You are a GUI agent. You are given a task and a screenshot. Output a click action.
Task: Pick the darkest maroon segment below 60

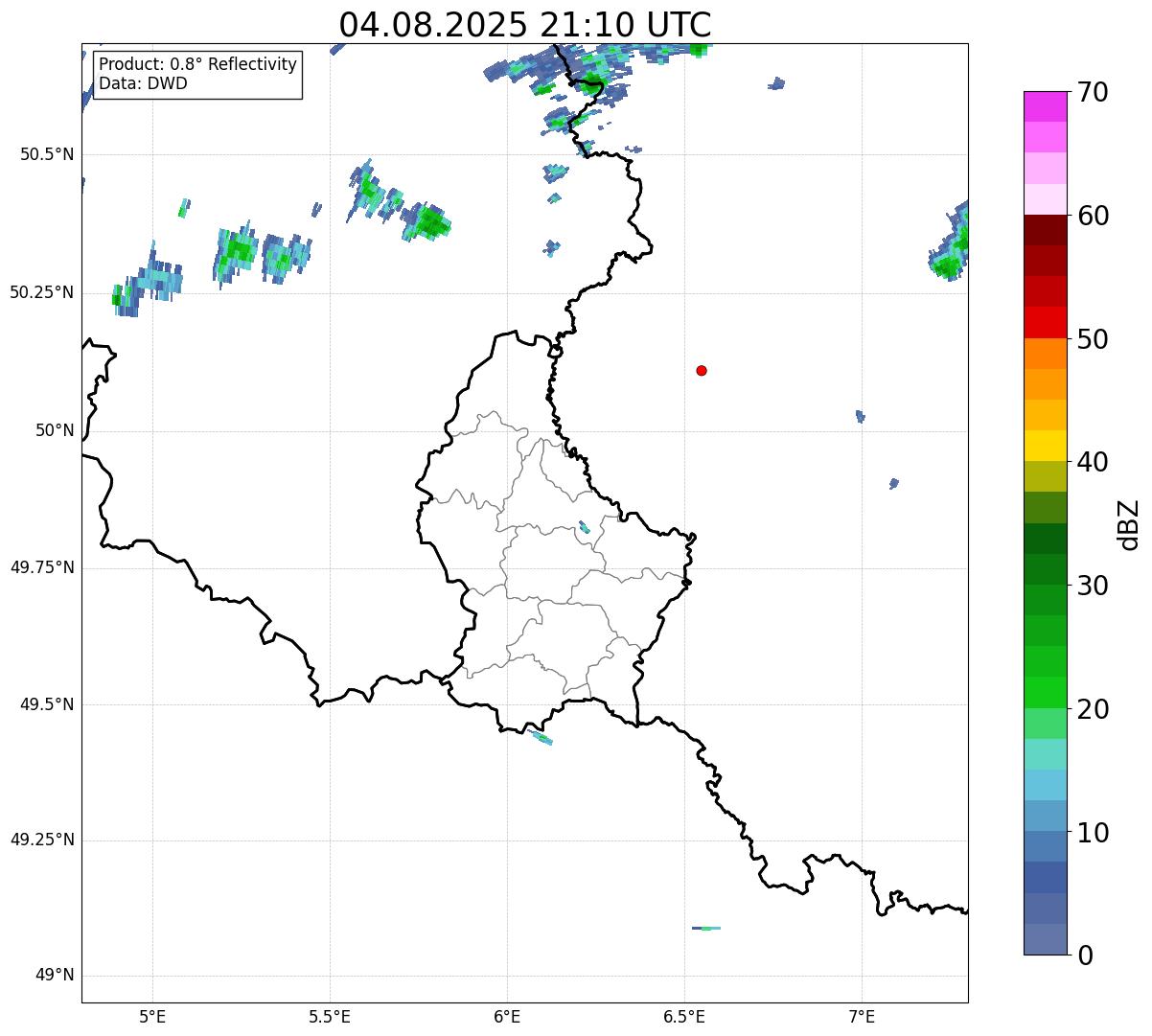(1045, 230)
